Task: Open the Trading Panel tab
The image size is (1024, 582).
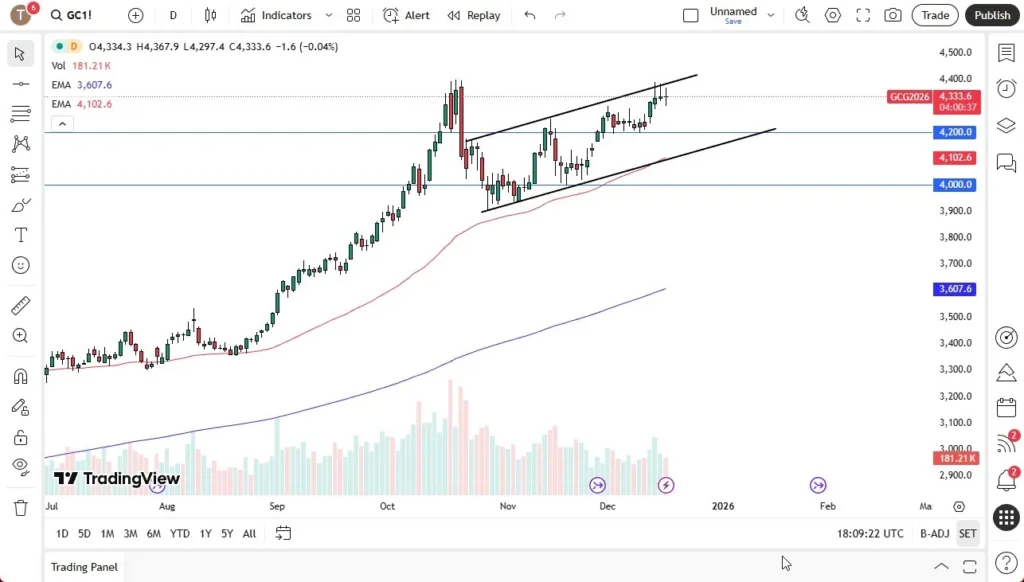Action: (83, 566)
